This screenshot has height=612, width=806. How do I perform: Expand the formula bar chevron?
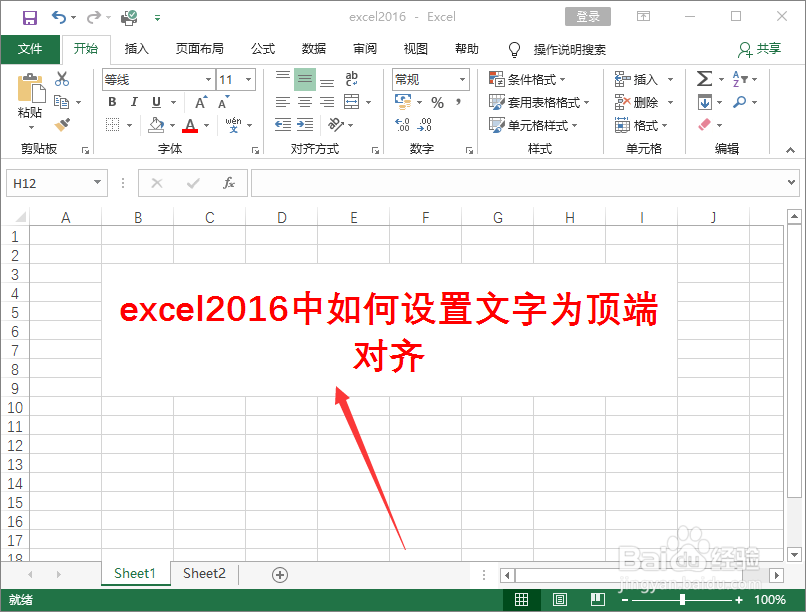(x=791, y=182)
